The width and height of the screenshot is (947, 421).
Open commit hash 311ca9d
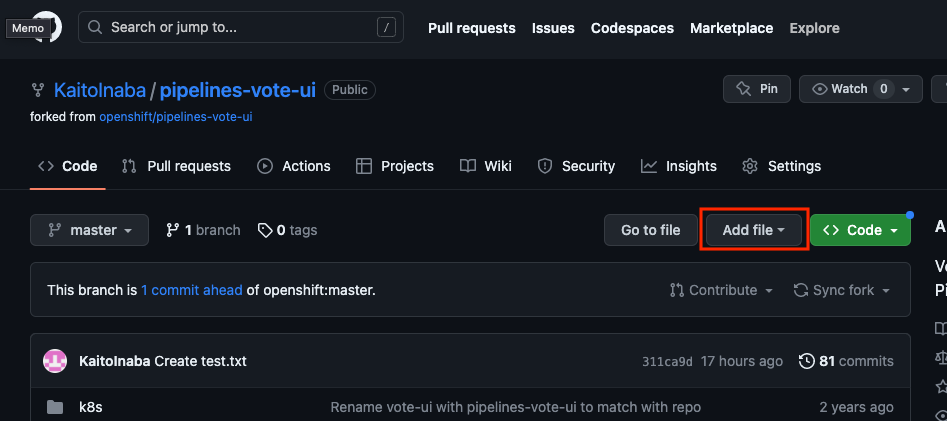click(667, 362)
